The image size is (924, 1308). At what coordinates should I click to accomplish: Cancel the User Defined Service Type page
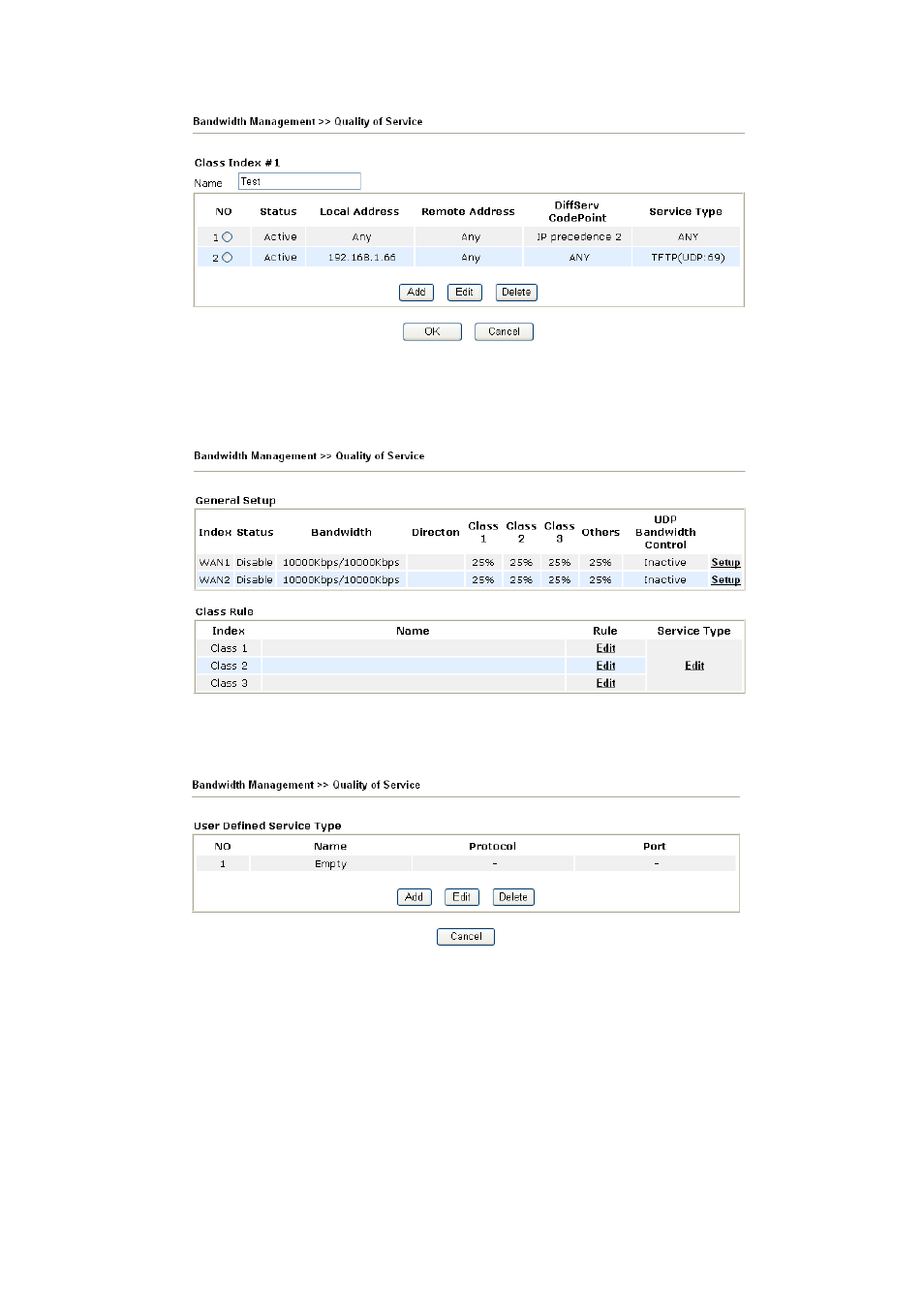click(x=466, y=937)
